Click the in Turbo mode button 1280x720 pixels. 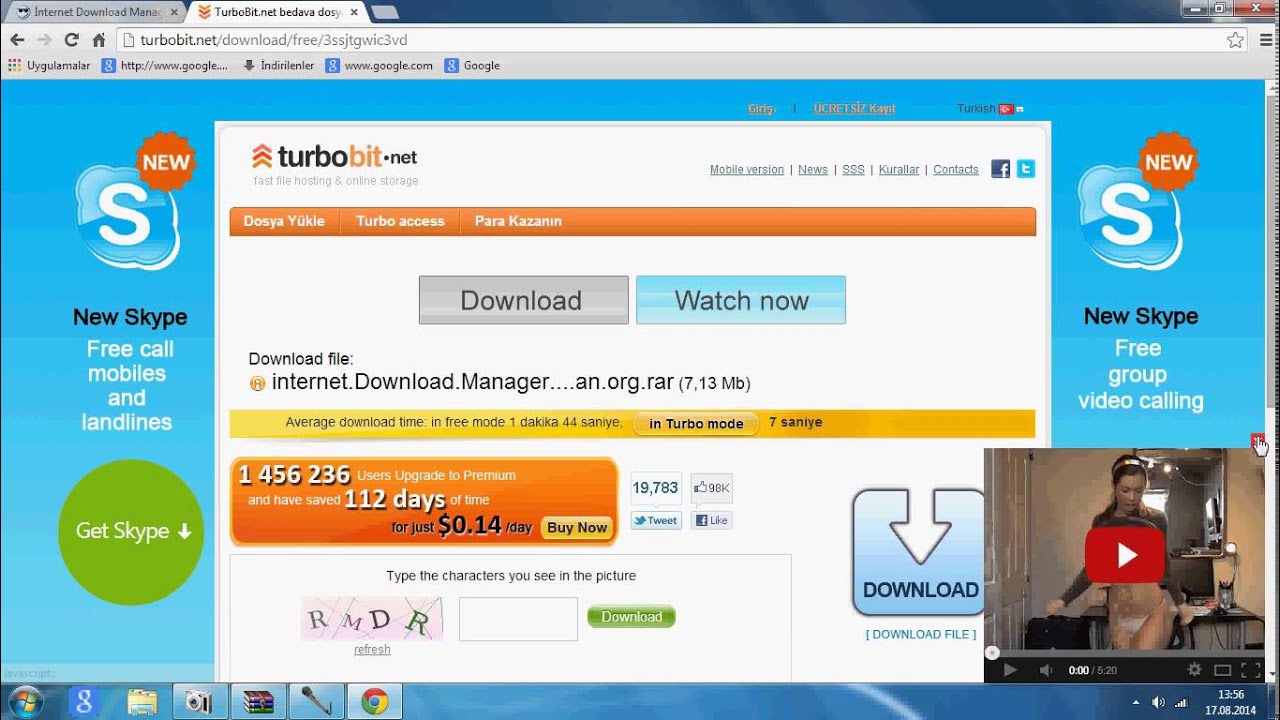pyautogui.click(x=696, y=423)
